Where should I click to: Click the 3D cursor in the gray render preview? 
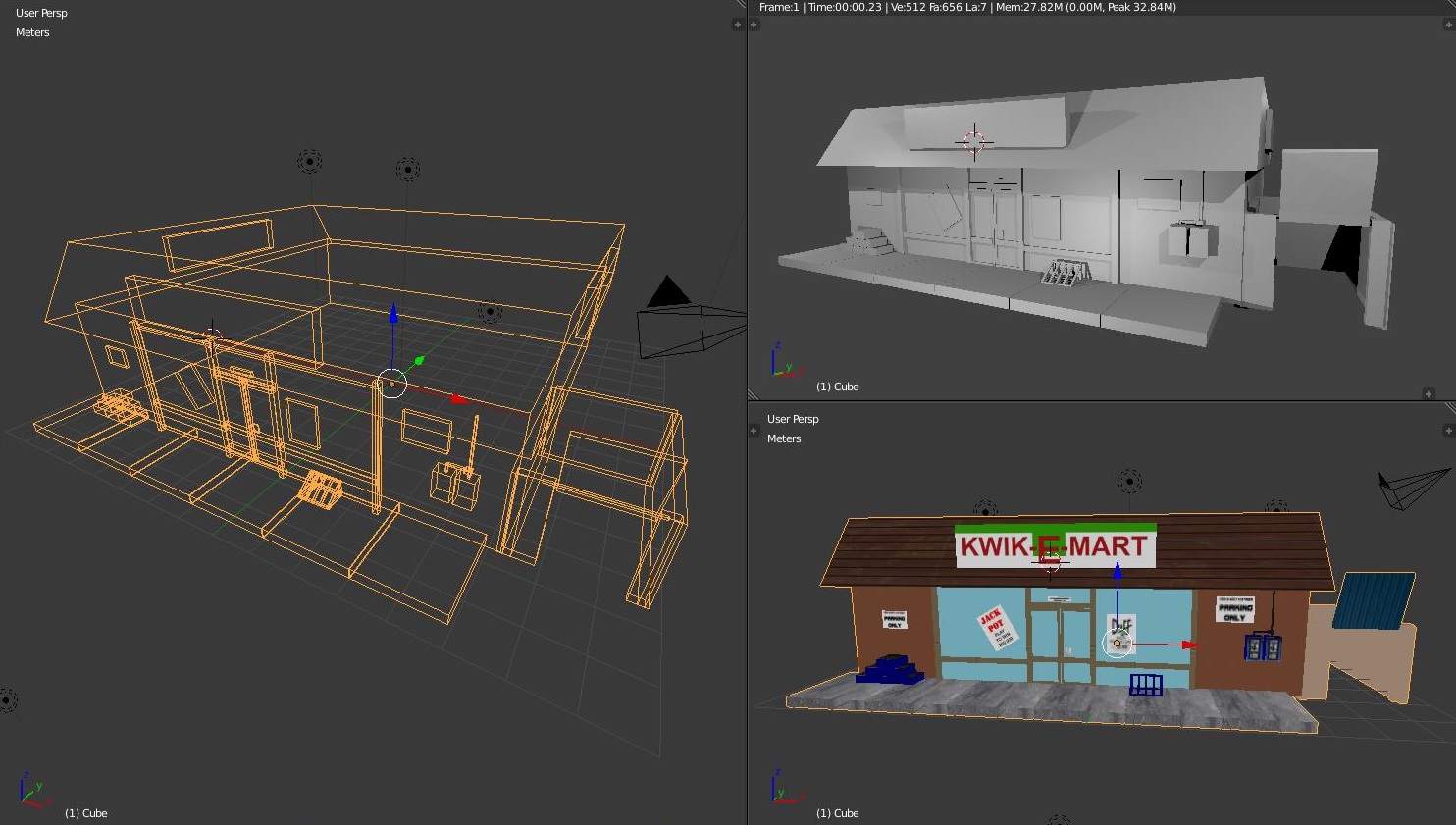click(973, 141)
